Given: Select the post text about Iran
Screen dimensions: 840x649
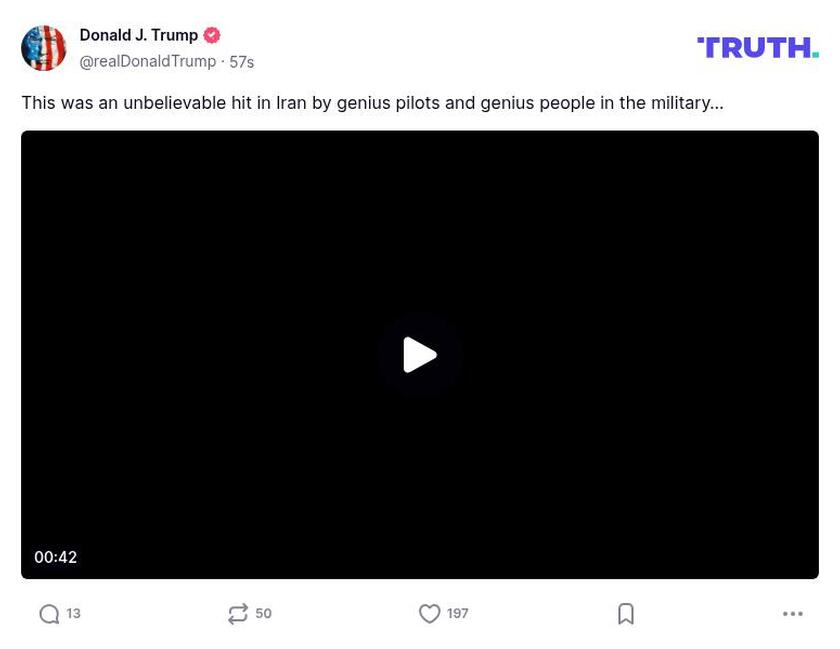Looking at the screenshot, I should click(372, 102).
